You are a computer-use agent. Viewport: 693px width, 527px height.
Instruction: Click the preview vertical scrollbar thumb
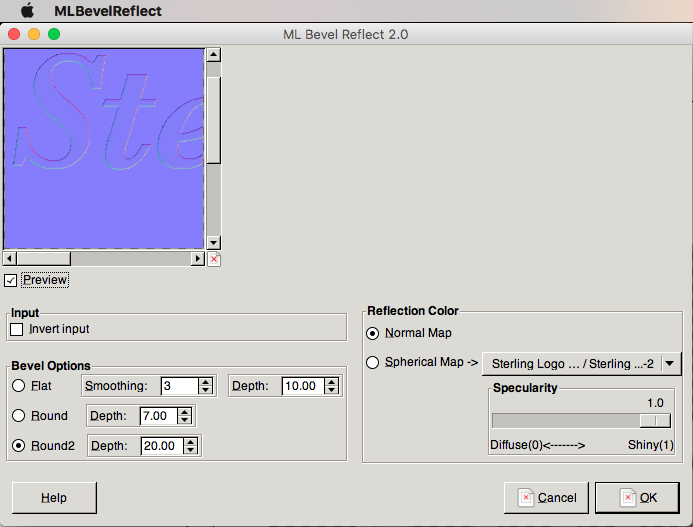pyautogui.click(x=214, y=120)
